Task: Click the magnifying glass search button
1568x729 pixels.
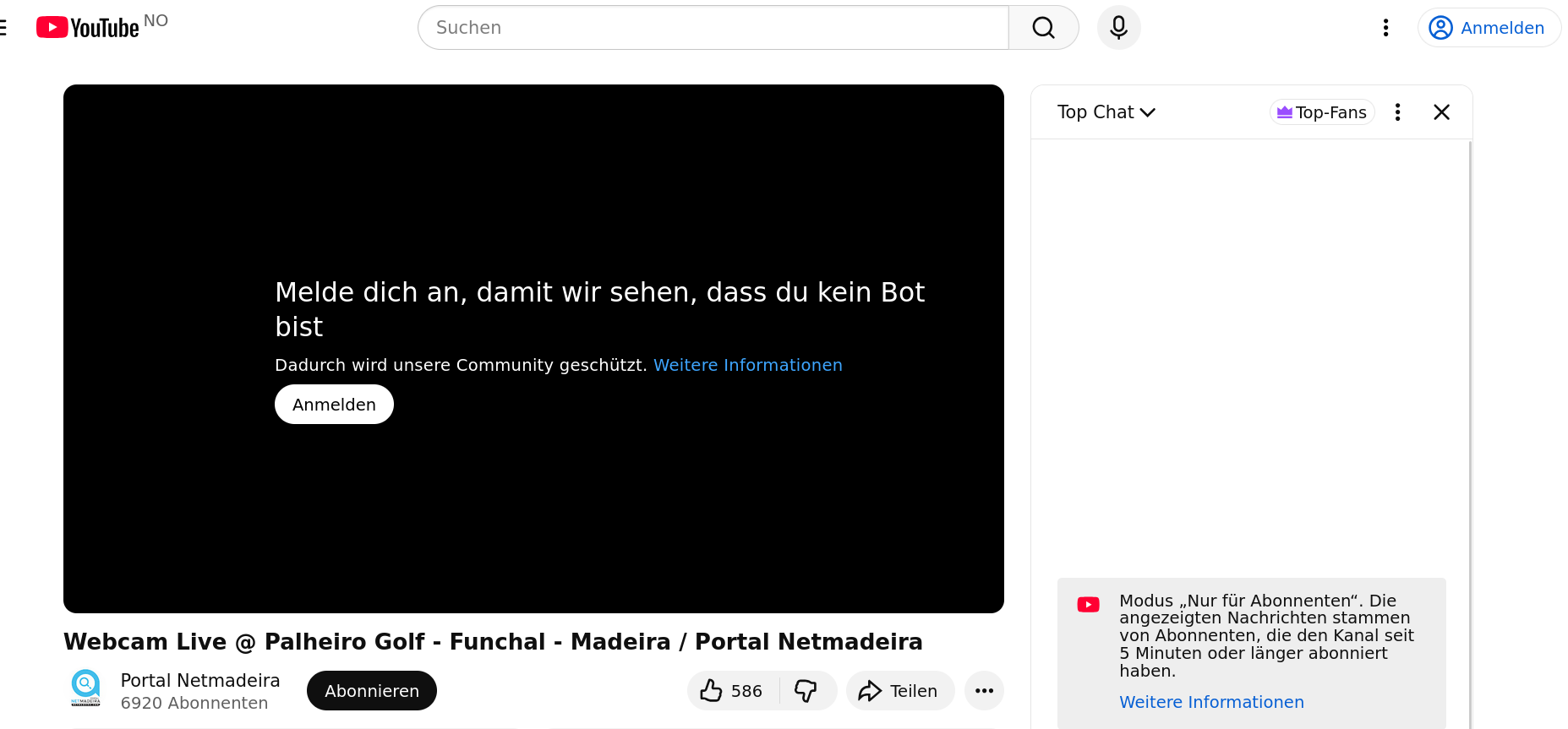Action: click(x=1044, y=28)
